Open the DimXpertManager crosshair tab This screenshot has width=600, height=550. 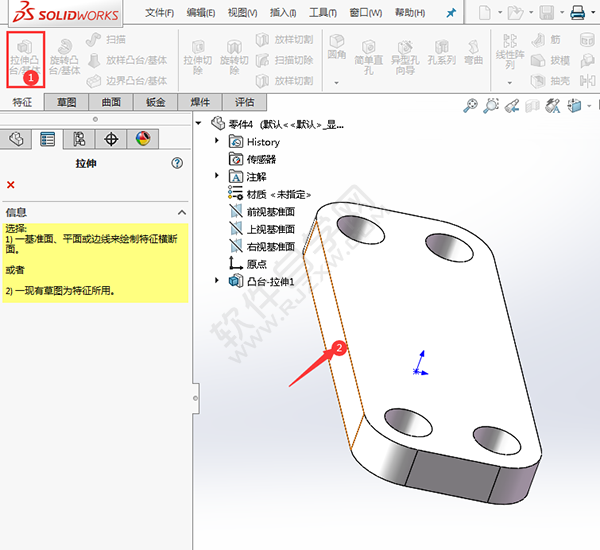click(x=111, y=139)
